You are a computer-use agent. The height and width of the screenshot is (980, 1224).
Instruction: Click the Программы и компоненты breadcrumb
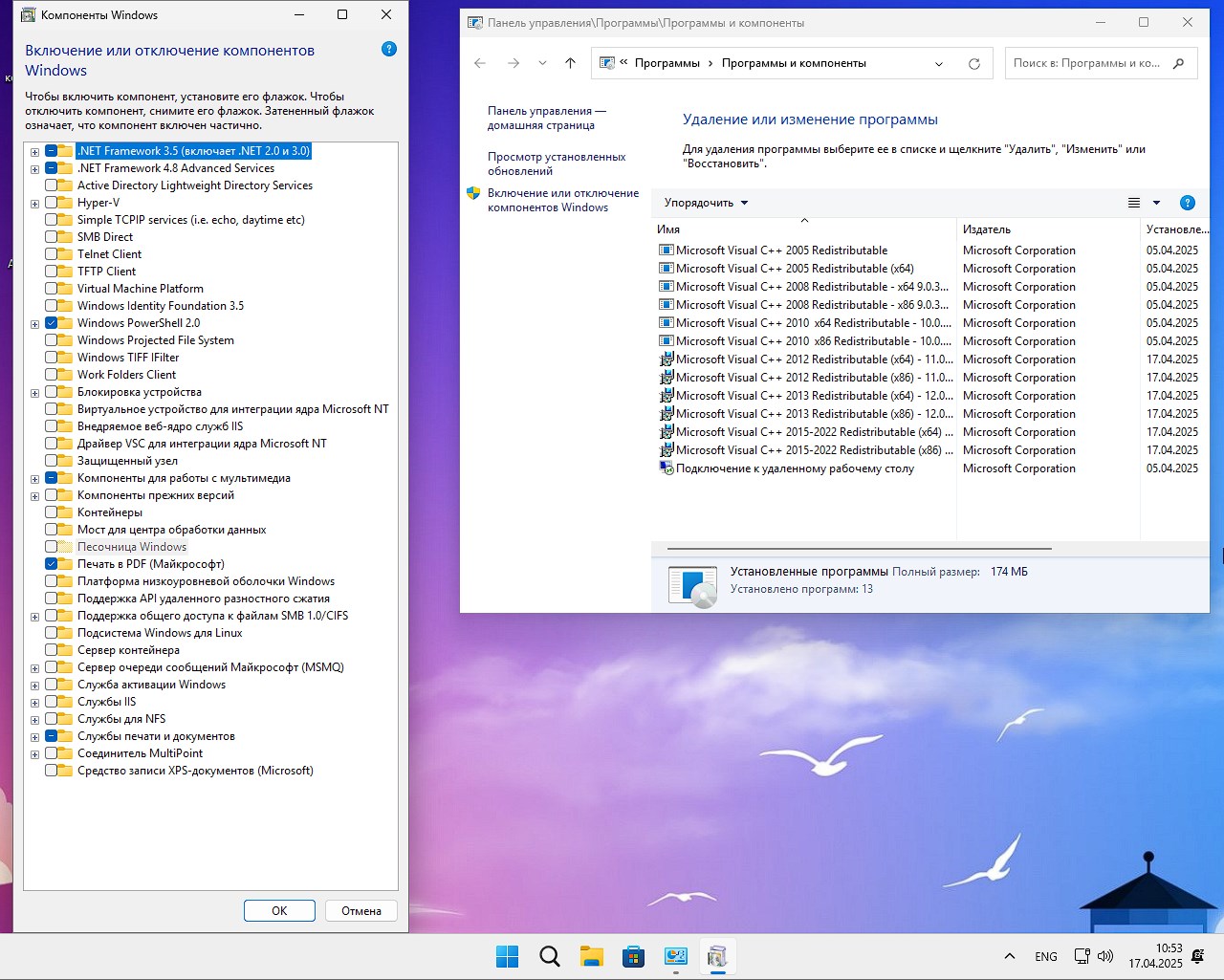tap(794, 63)
